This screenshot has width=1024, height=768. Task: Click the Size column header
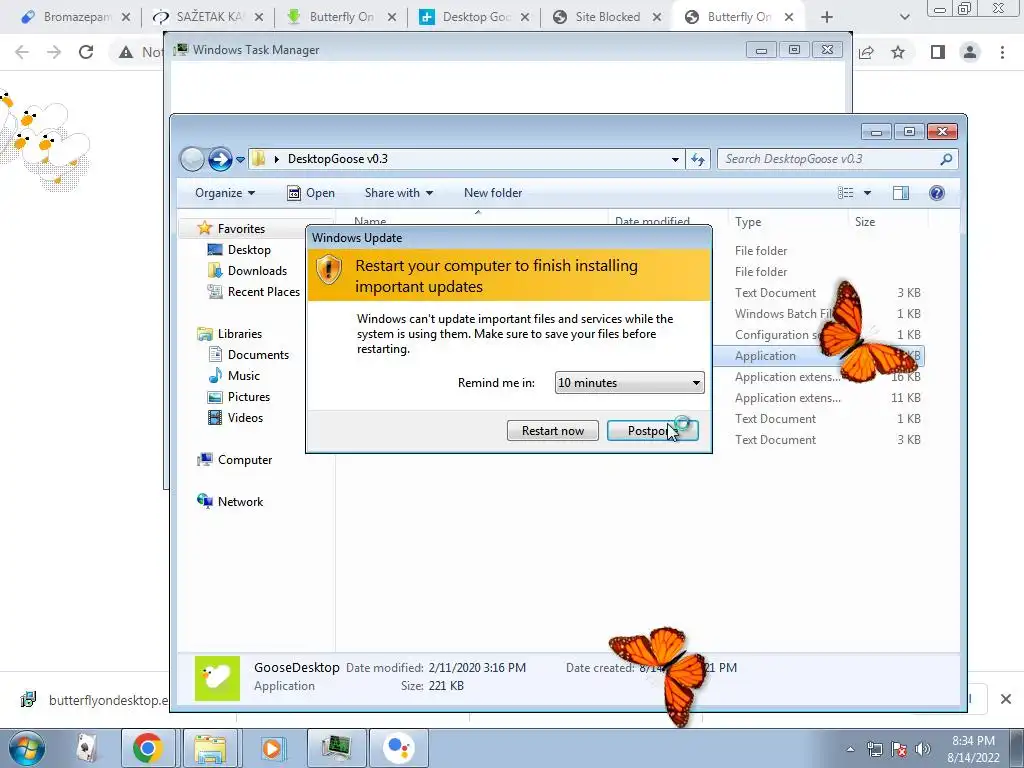[x=865, y=222]
